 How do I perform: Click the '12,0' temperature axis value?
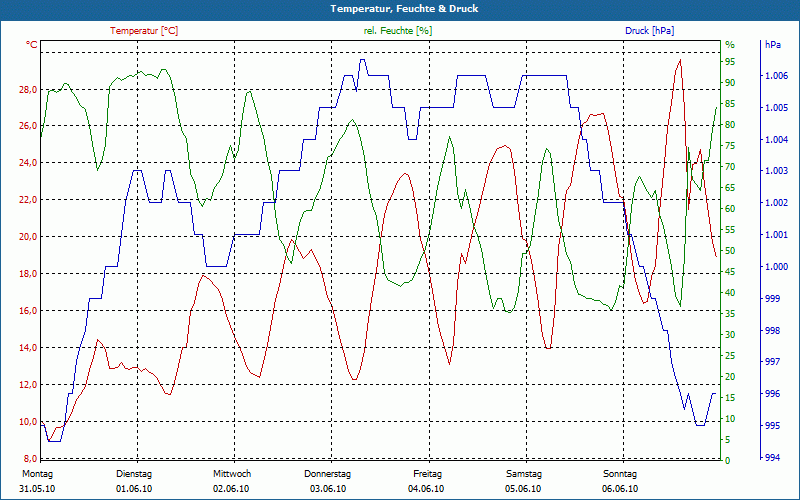pyautogui.click(x=28, y=385)
